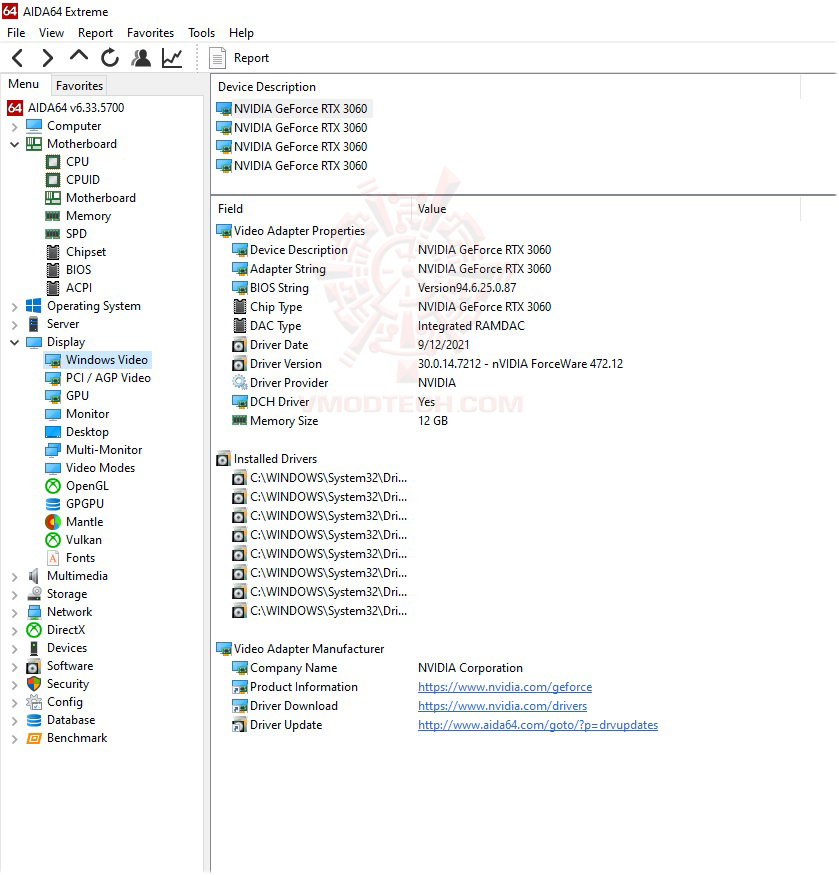Expand the Software tree node
839x875 pixels.
click(15, 666)
